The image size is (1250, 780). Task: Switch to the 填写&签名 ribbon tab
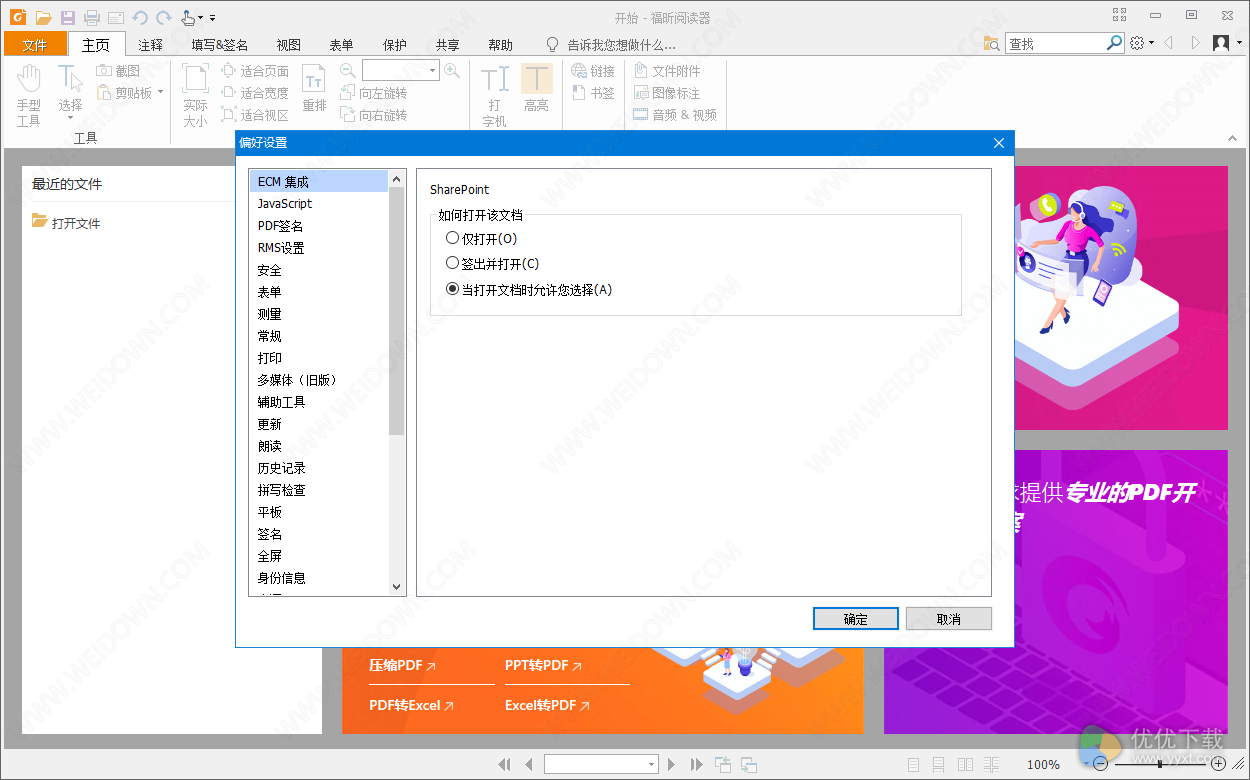click(x=220, y=44)
